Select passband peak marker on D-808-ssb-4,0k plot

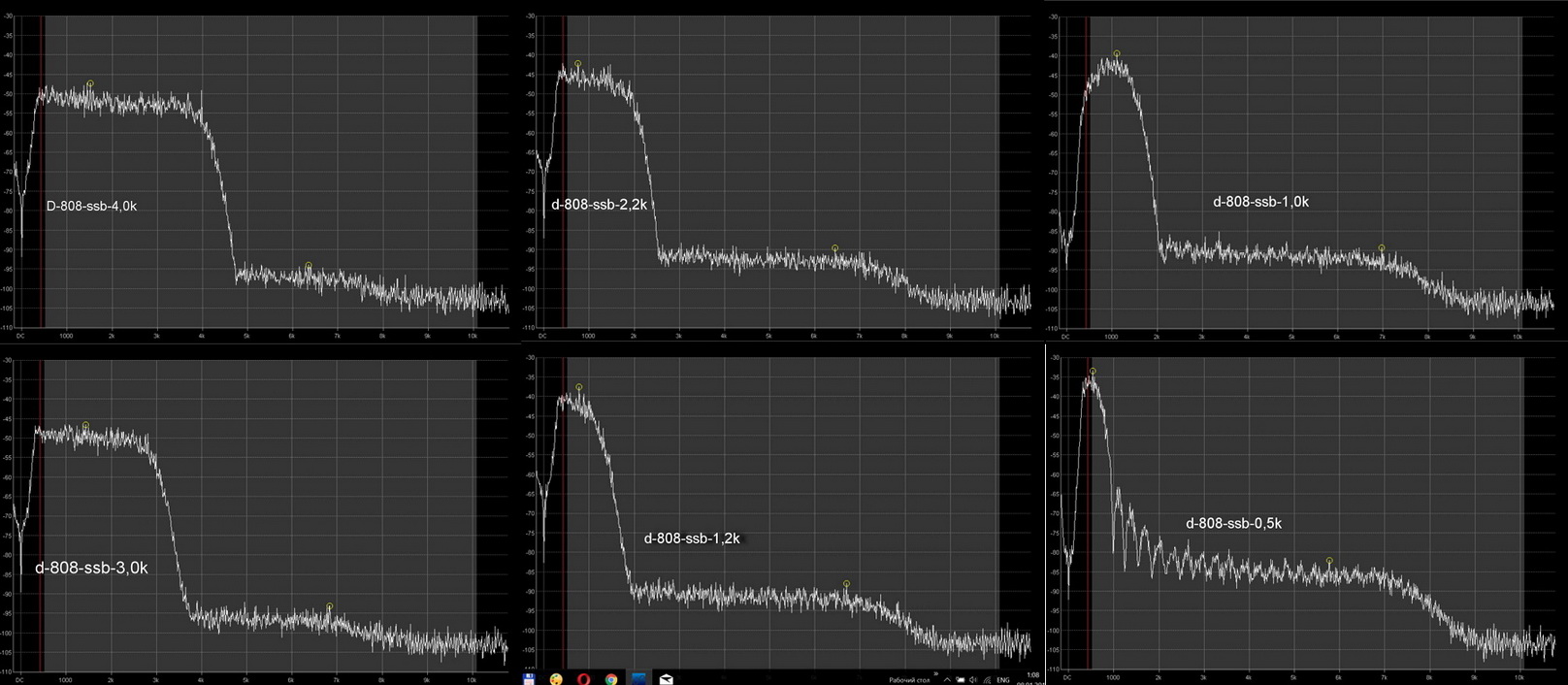tap(90, 84)
